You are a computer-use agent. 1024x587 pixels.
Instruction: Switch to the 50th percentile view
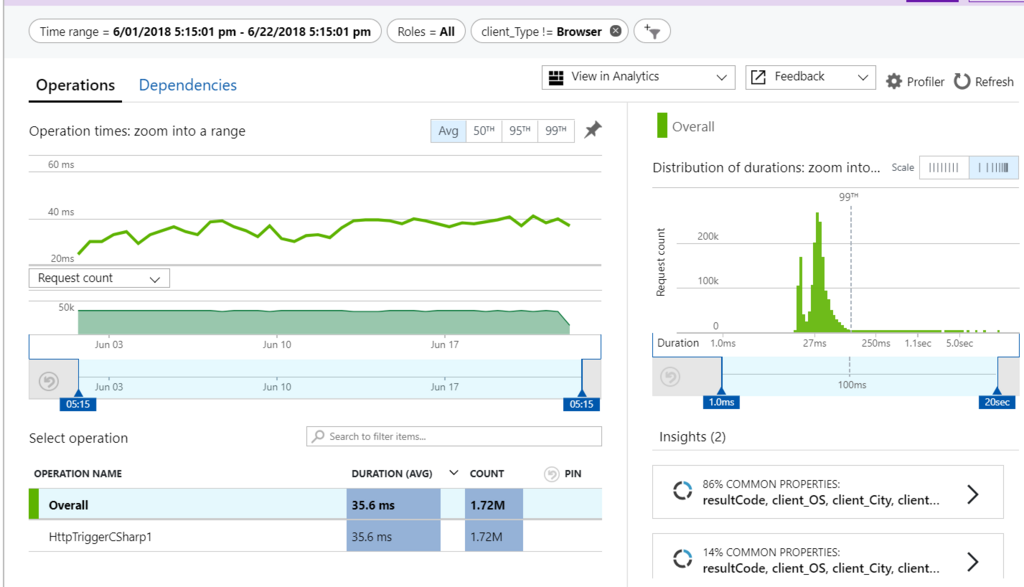coord(484,131)
